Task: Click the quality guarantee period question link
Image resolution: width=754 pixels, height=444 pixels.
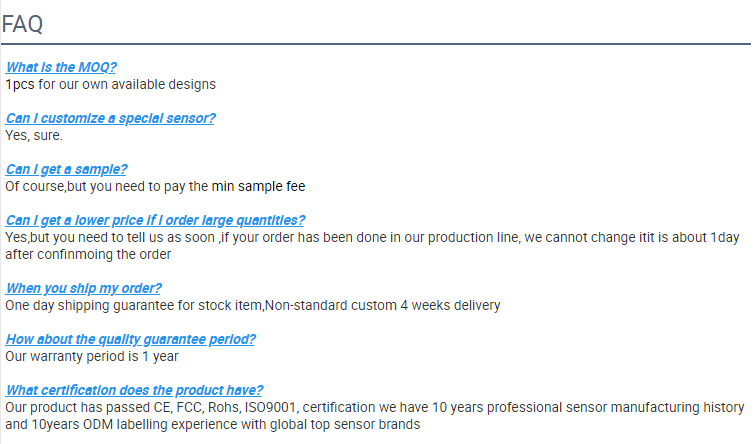Action: pos(130,339)
